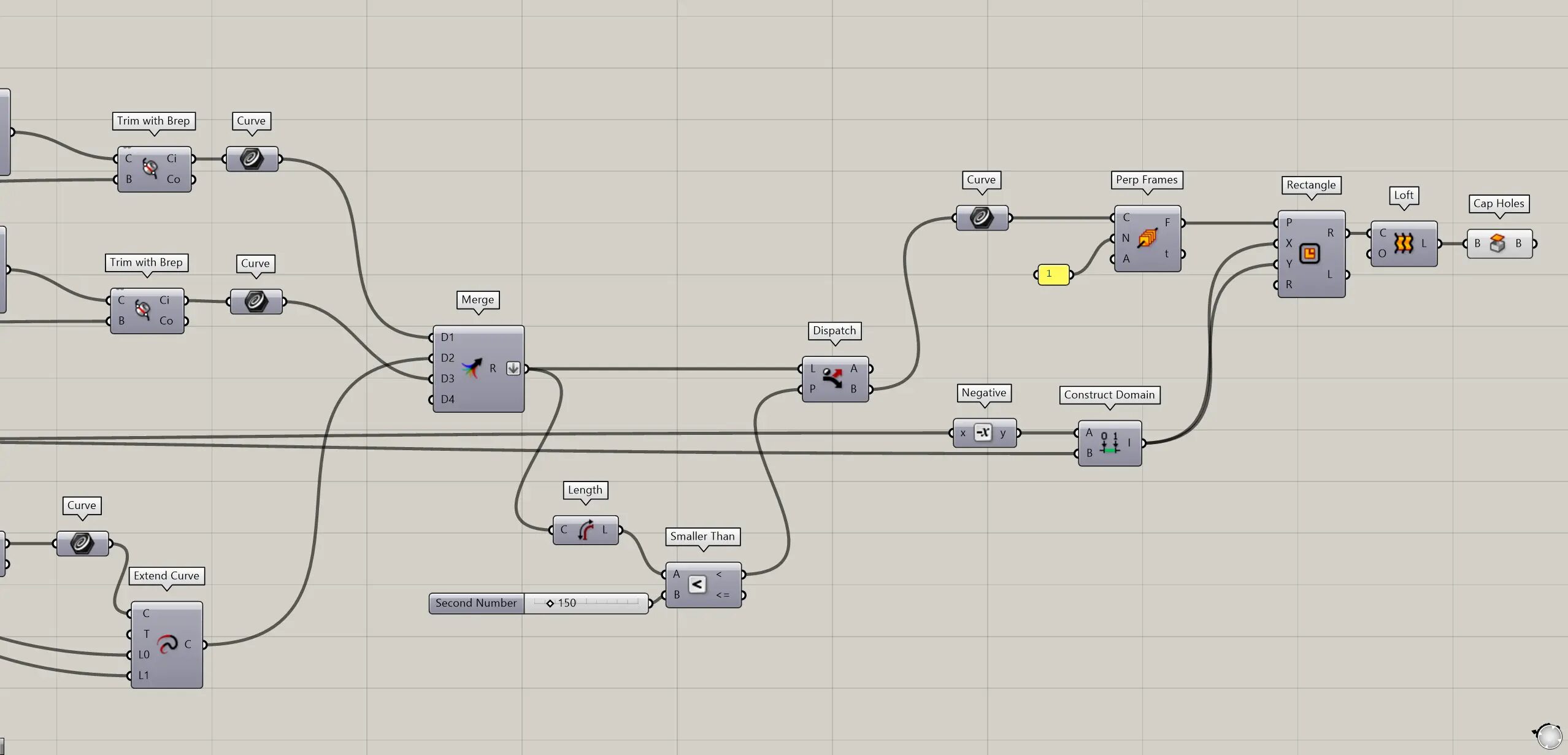Screen dimensions: 1568x755
Task: Click Extend Curve L1 input
Action: tap(144, 675)
